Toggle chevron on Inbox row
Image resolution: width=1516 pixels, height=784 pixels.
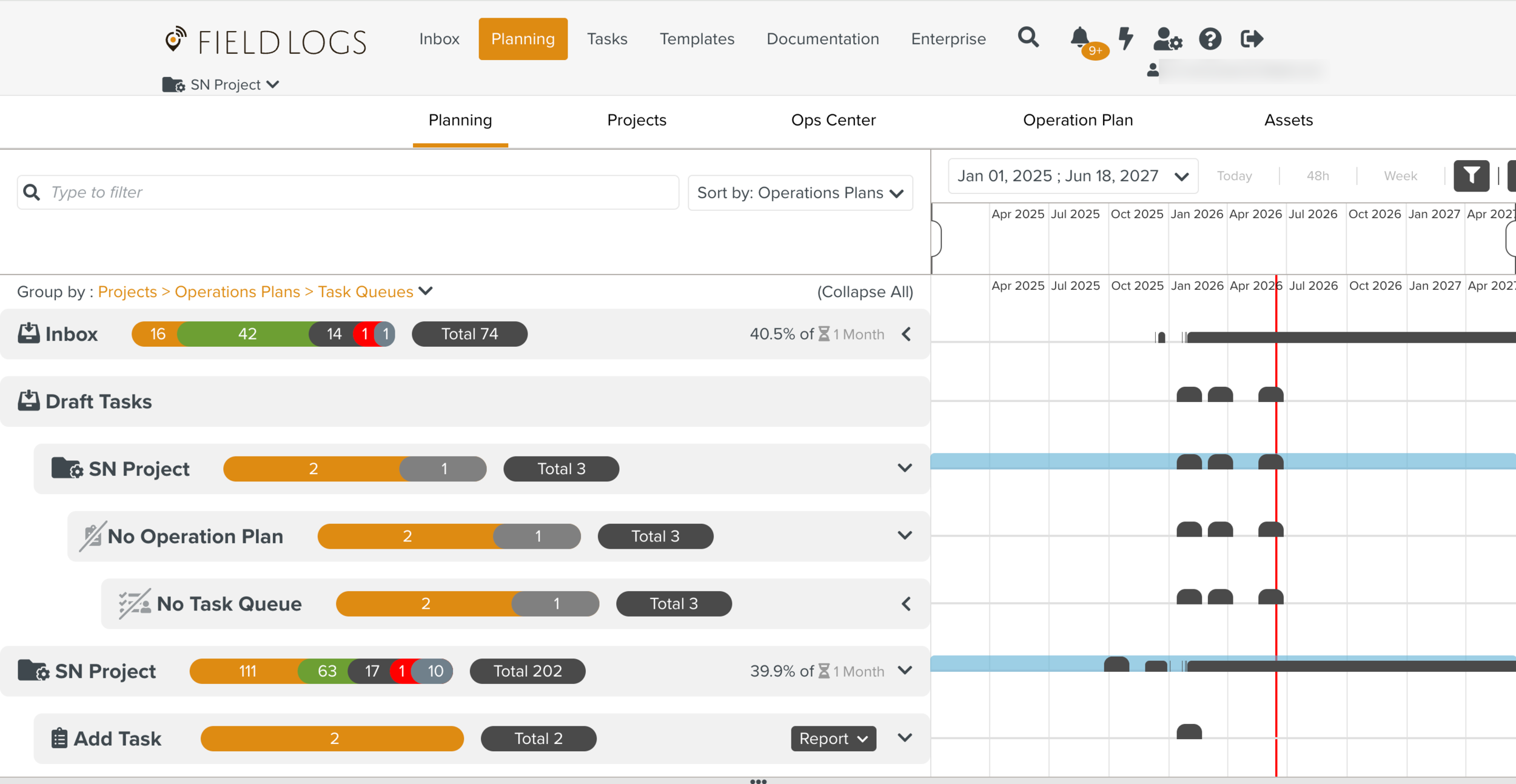[x=906, y=334]
